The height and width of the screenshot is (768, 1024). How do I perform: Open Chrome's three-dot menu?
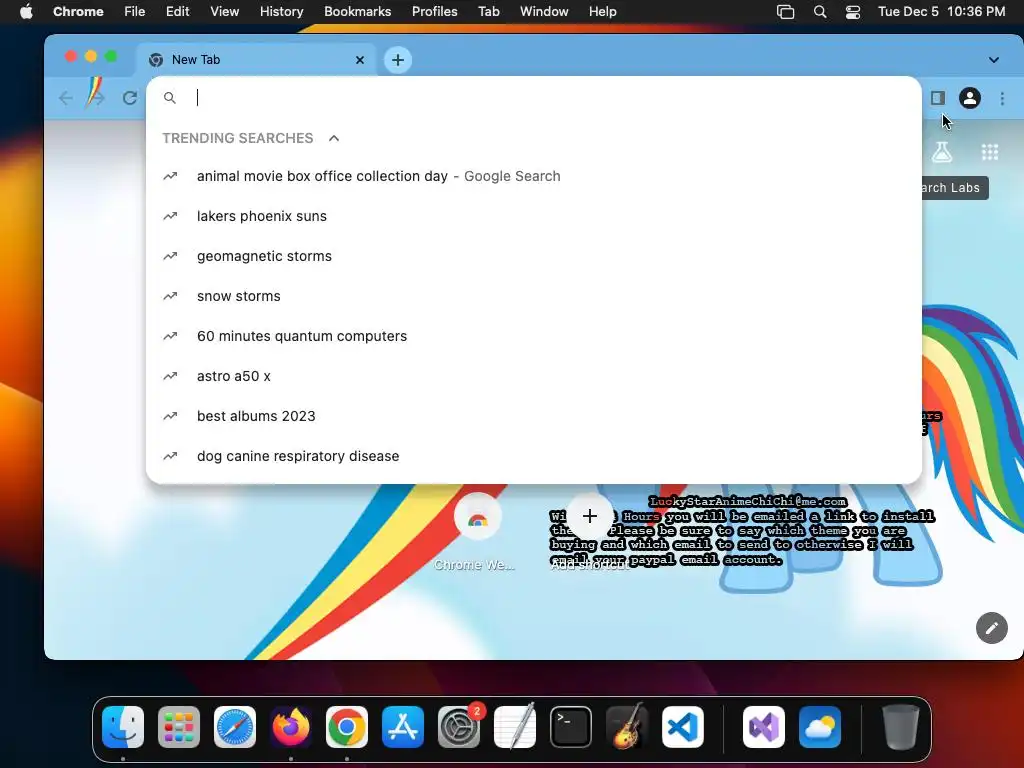1002,98
